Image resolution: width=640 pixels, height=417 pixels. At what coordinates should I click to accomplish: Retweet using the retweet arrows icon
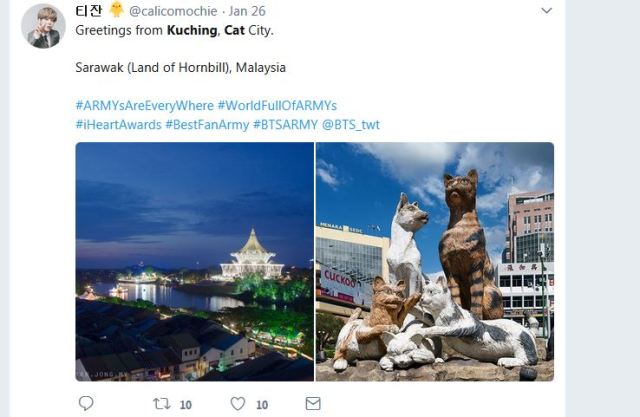click(x=162, y=404)
